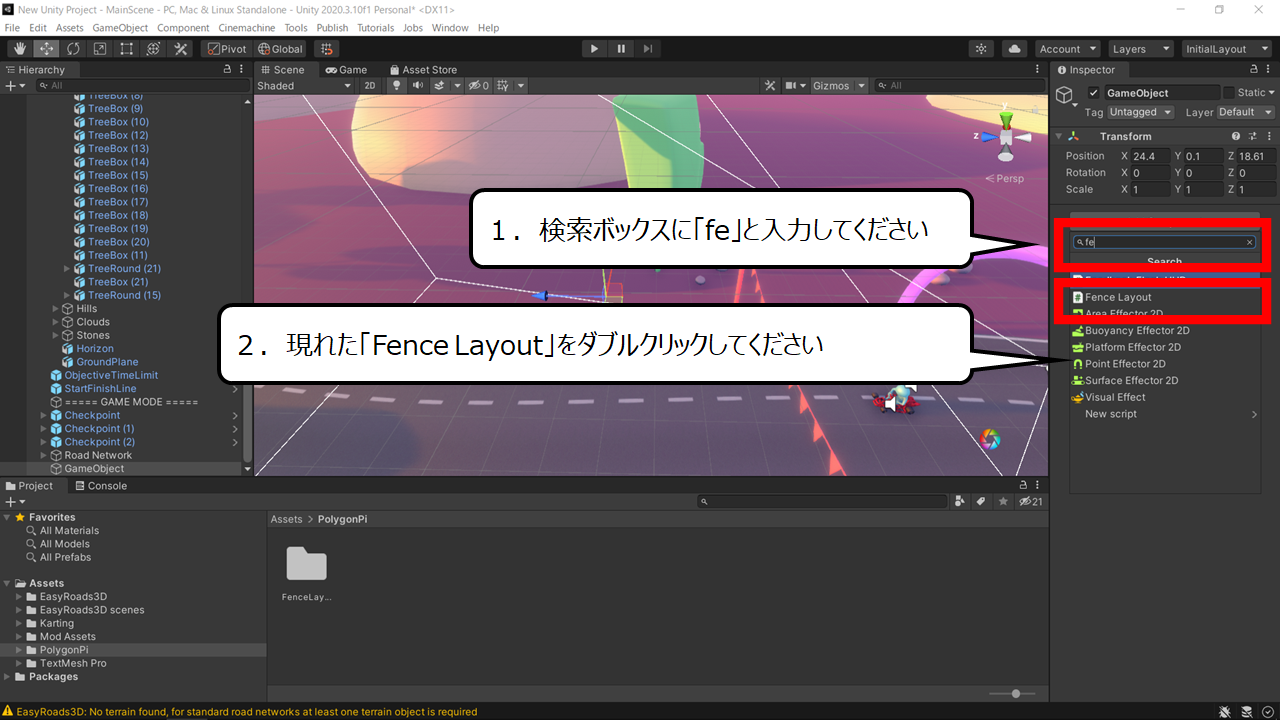Switch to Game tab
Image resolution: width=1280 pixels, height=720 pixels.
click(346, 70)
